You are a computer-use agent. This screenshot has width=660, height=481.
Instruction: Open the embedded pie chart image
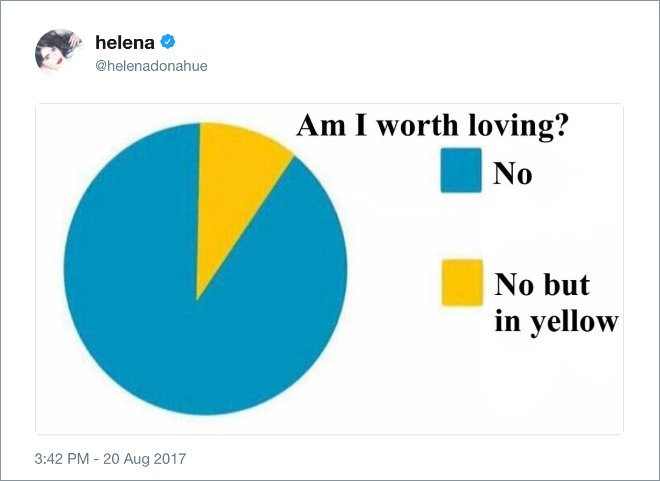329,268
